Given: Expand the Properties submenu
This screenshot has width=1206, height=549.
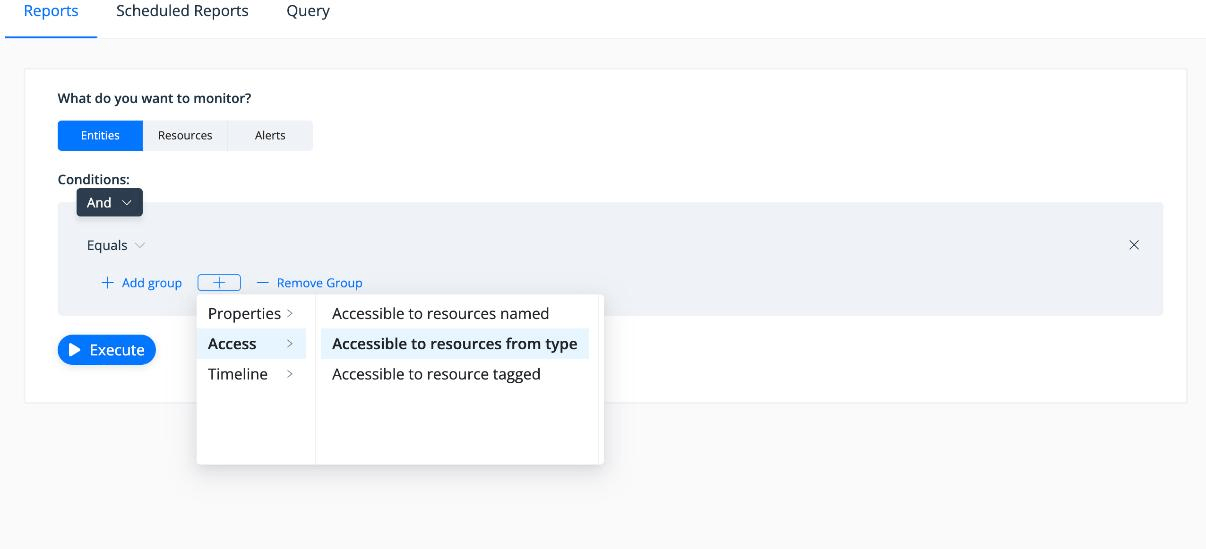Looking at the screenshot, I should click(x=251, y=314).
